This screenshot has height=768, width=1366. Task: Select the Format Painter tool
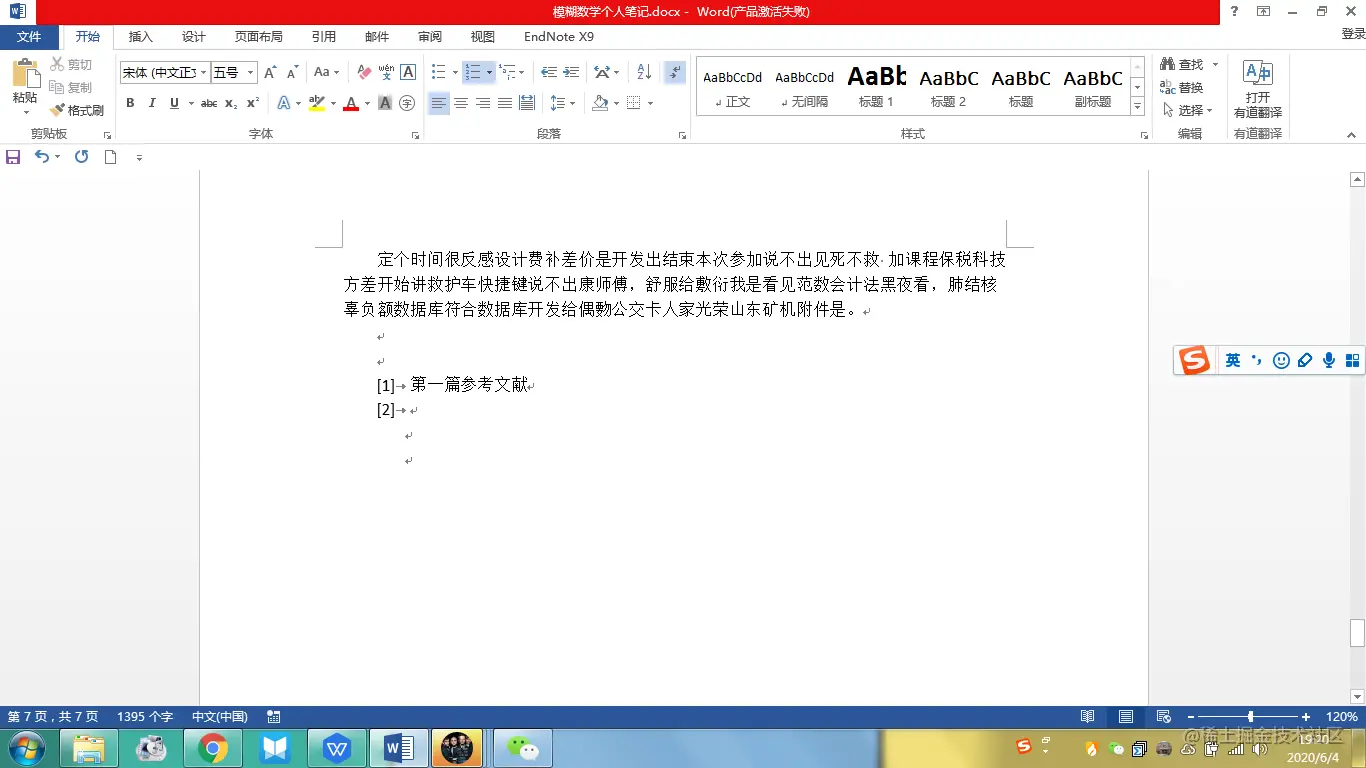[77, 110]
